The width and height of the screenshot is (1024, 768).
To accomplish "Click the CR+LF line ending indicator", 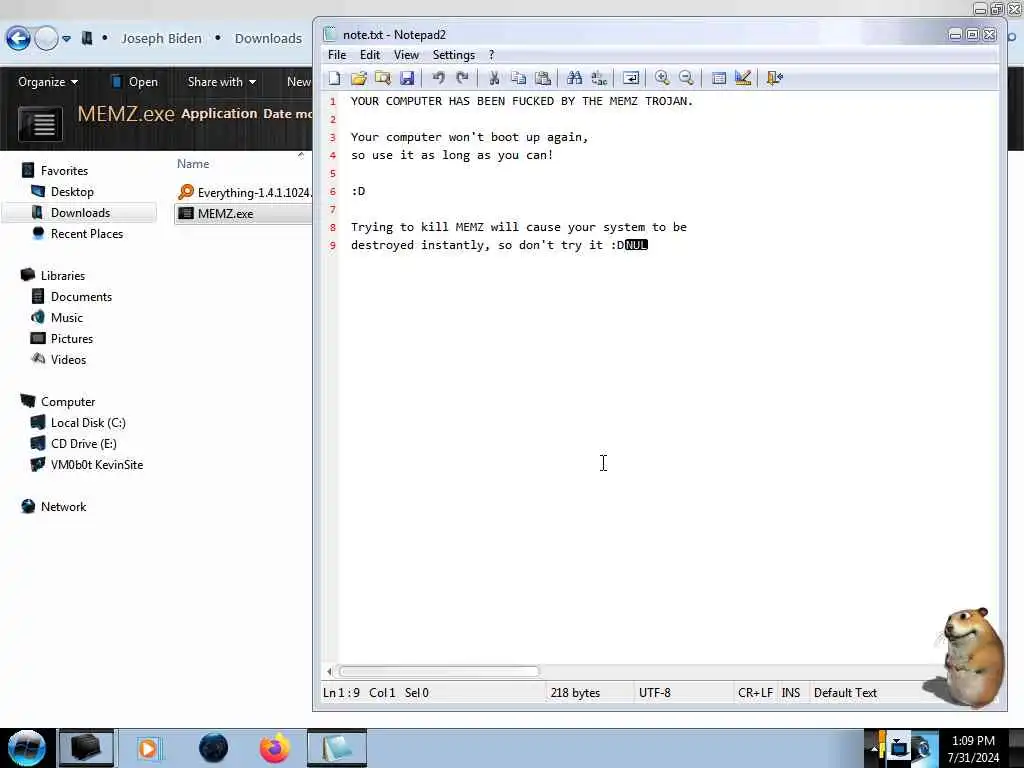I will click(x=755, y=692).
